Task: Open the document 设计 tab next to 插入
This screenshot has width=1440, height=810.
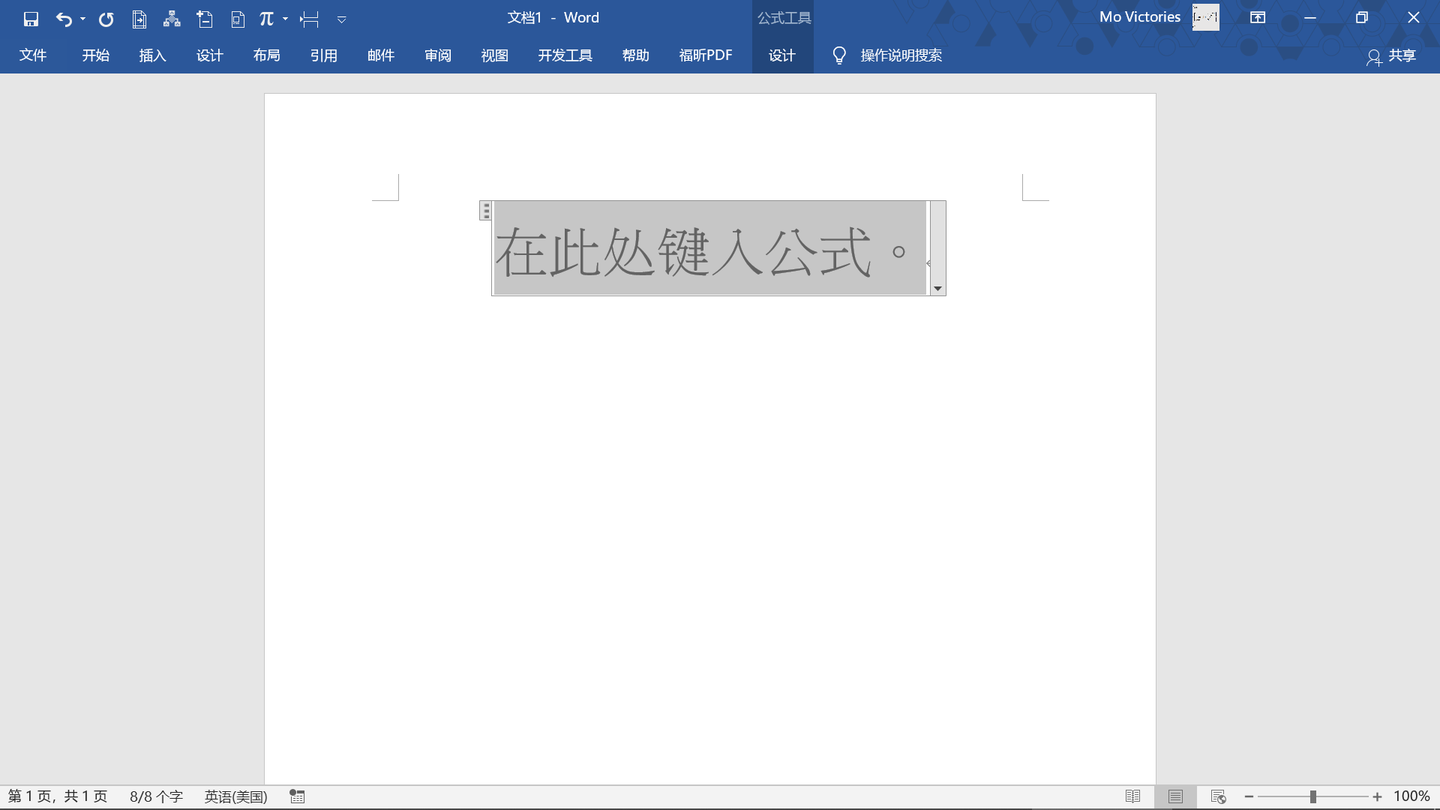Action: click(210, 55)
